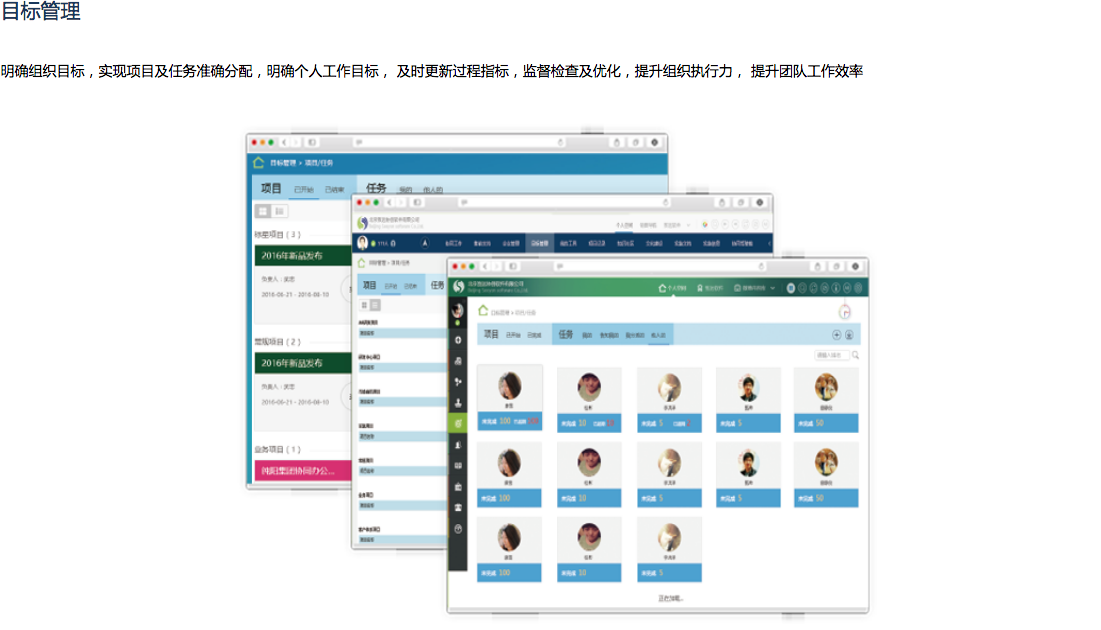Click the circular plus icon in the front window tab bar
Screen dimensions: 1101x630
[x=837, y=335]
